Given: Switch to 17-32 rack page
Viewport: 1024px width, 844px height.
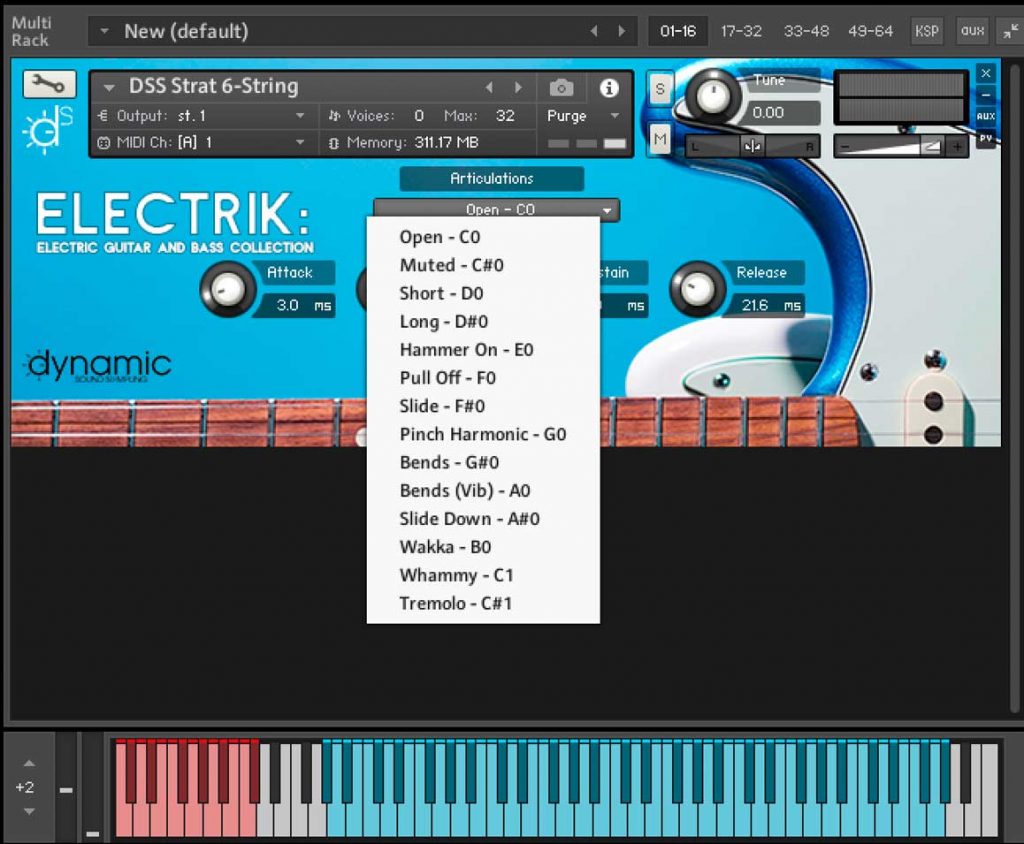Looking at the screenshot, I should coord(741,31).
